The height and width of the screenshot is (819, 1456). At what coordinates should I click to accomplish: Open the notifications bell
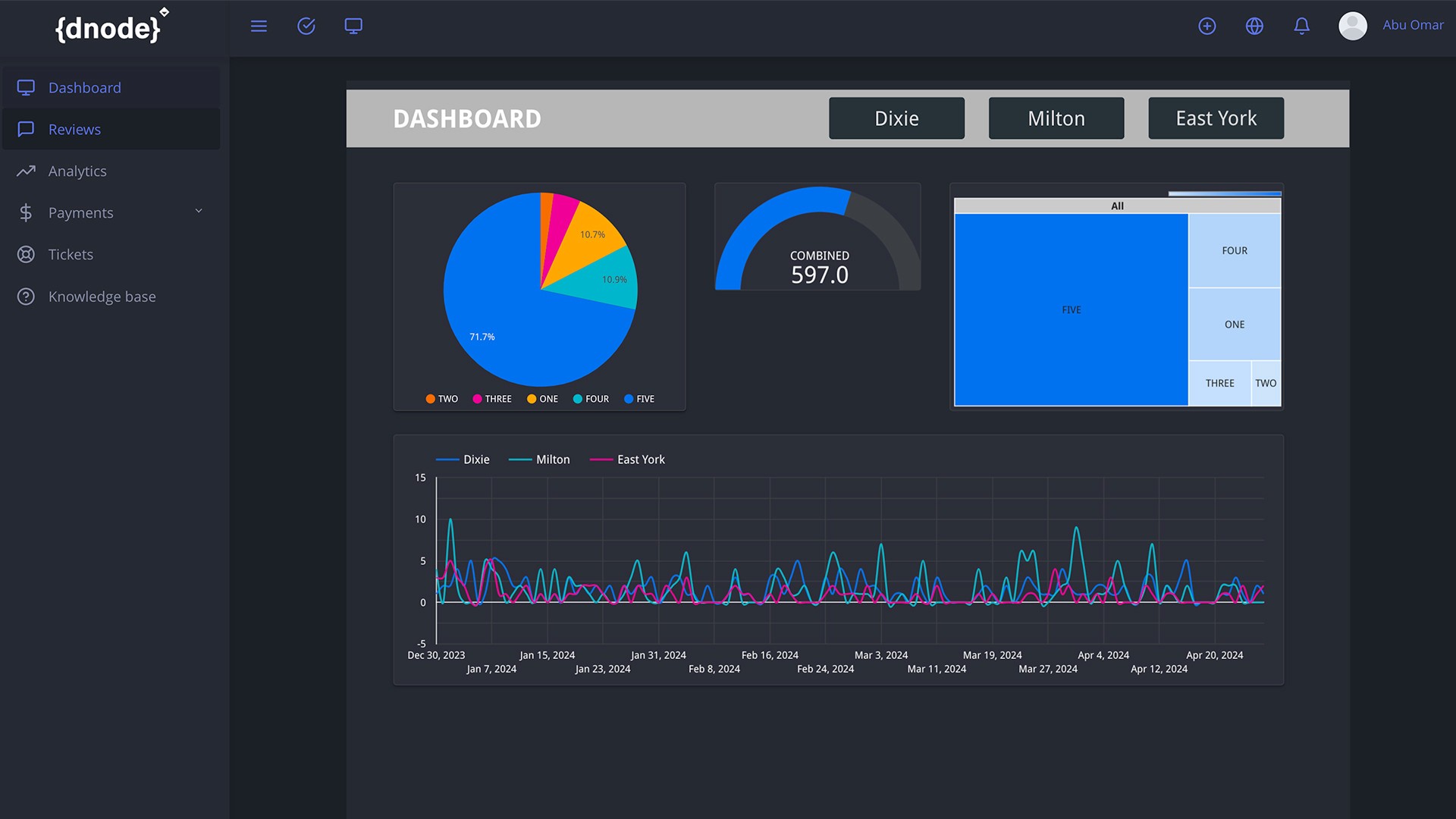1301,27
